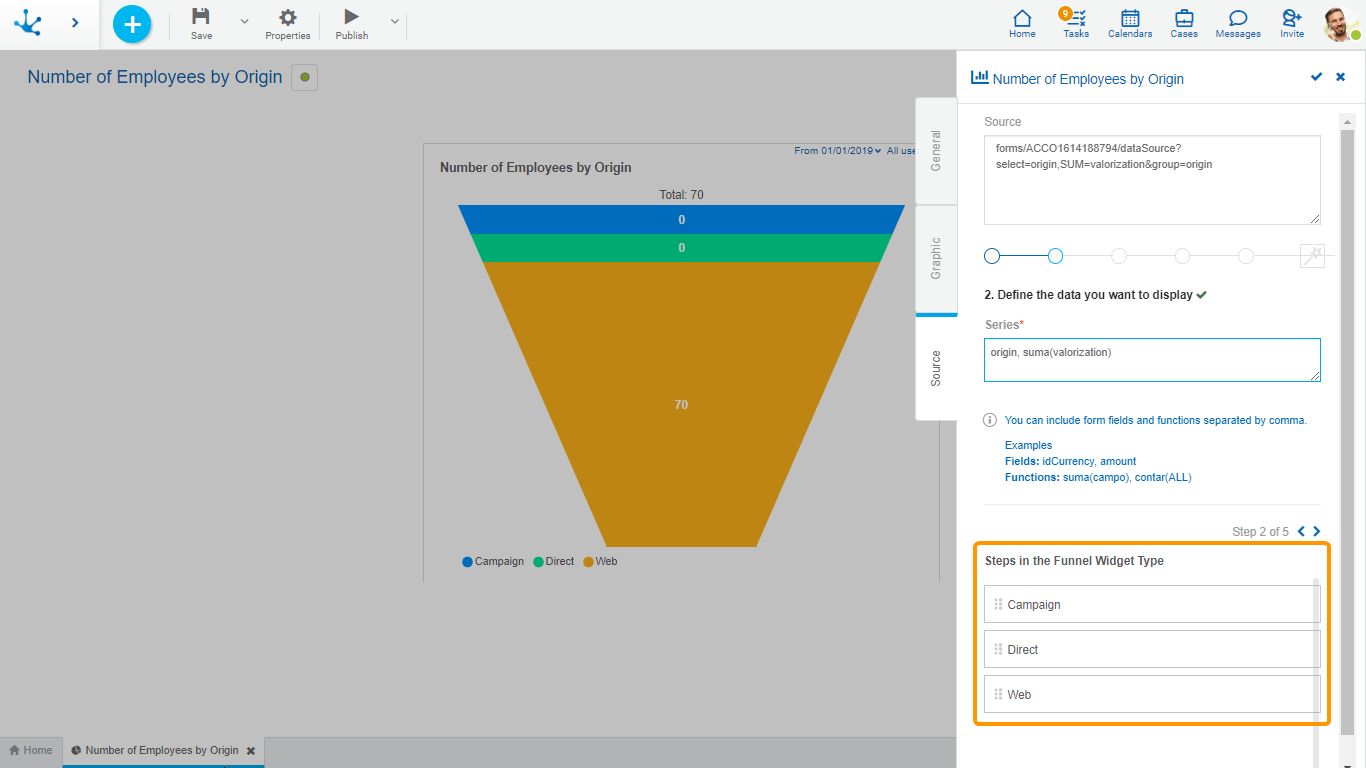Confirm changes with the checkmark button
This screenshot has height=768, width=1366.
point(1316,77)
